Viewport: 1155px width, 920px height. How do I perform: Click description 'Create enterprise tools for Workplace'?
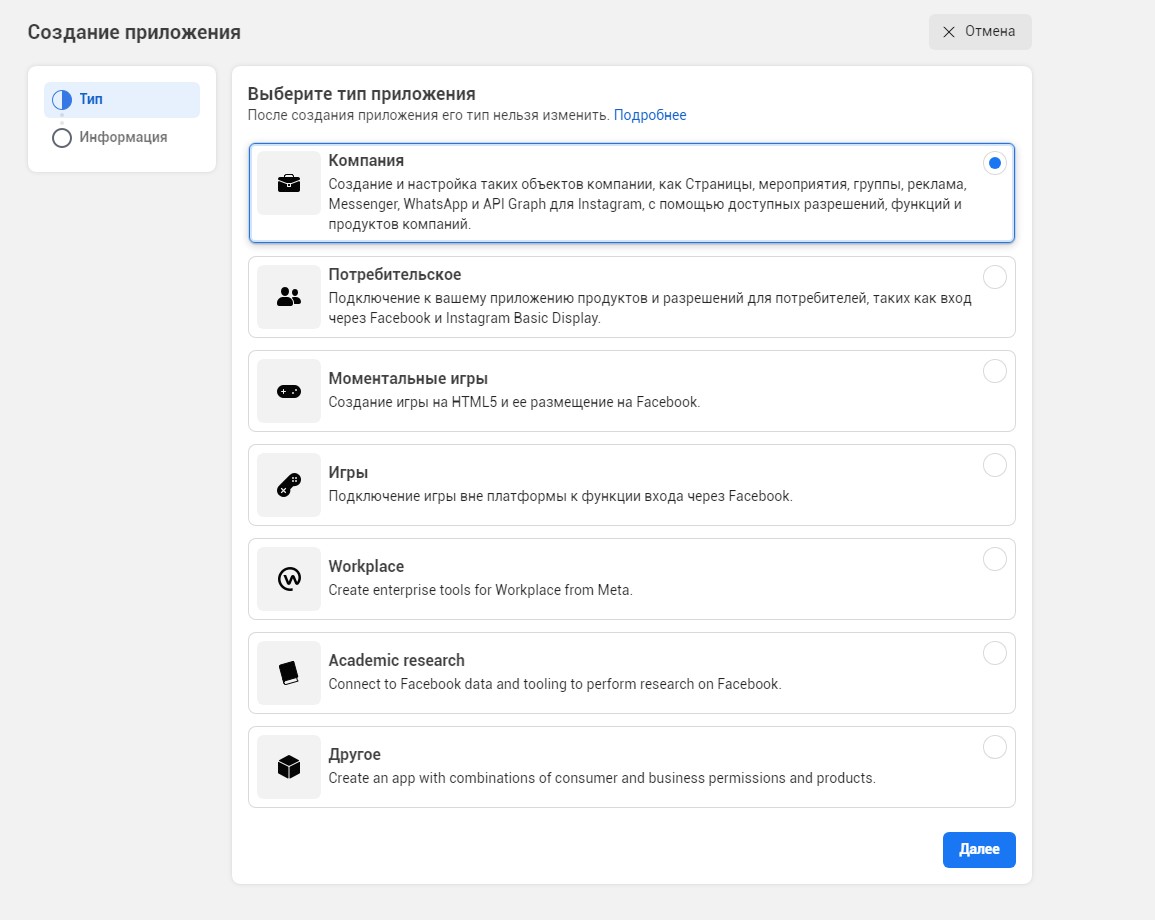pos(480,590)
